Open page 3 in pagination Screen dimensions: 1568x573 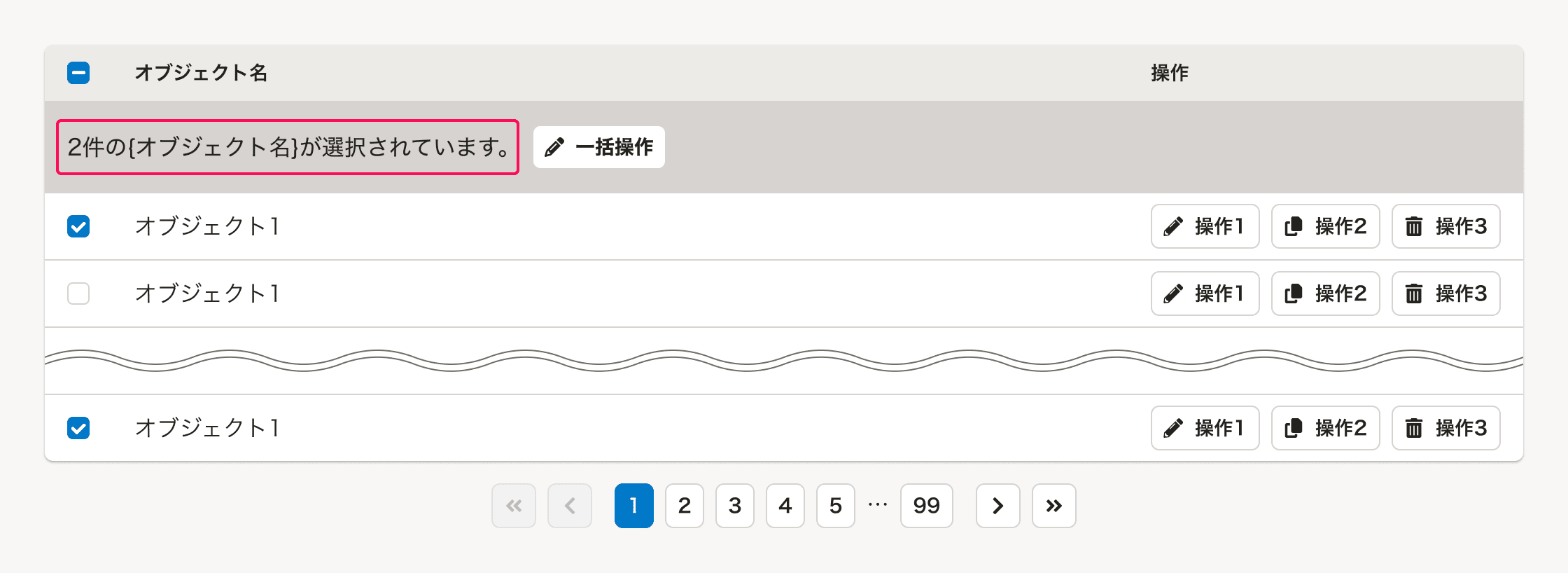[735, 506]
